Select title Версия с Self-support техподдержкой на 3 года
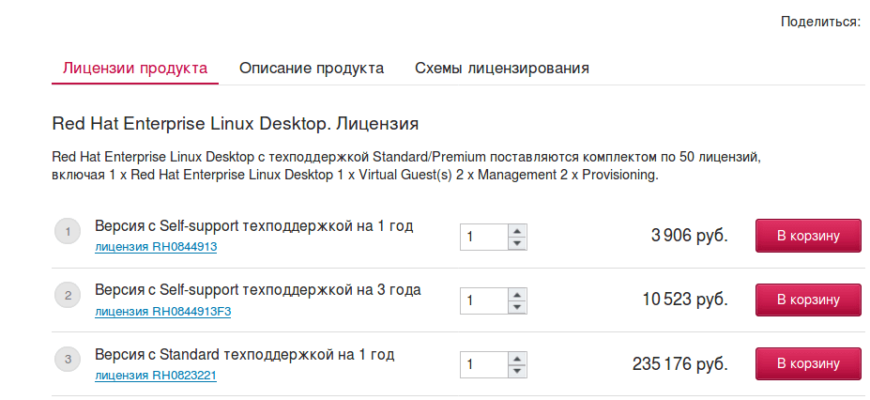Viewport: 870px width, 400px height. coord(258,290)
